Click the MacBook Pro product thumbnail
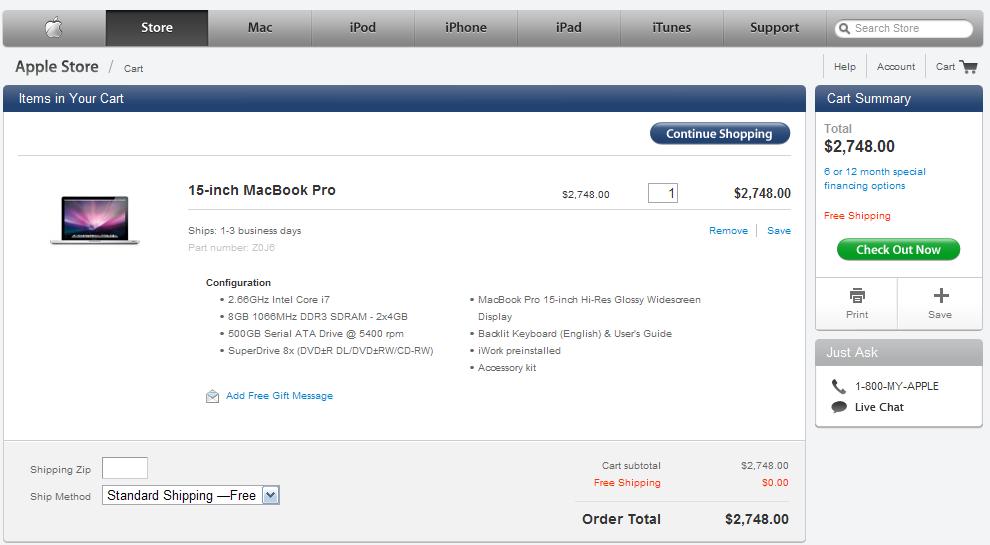This screenshot has height=545, width=990. pos(95,220)
